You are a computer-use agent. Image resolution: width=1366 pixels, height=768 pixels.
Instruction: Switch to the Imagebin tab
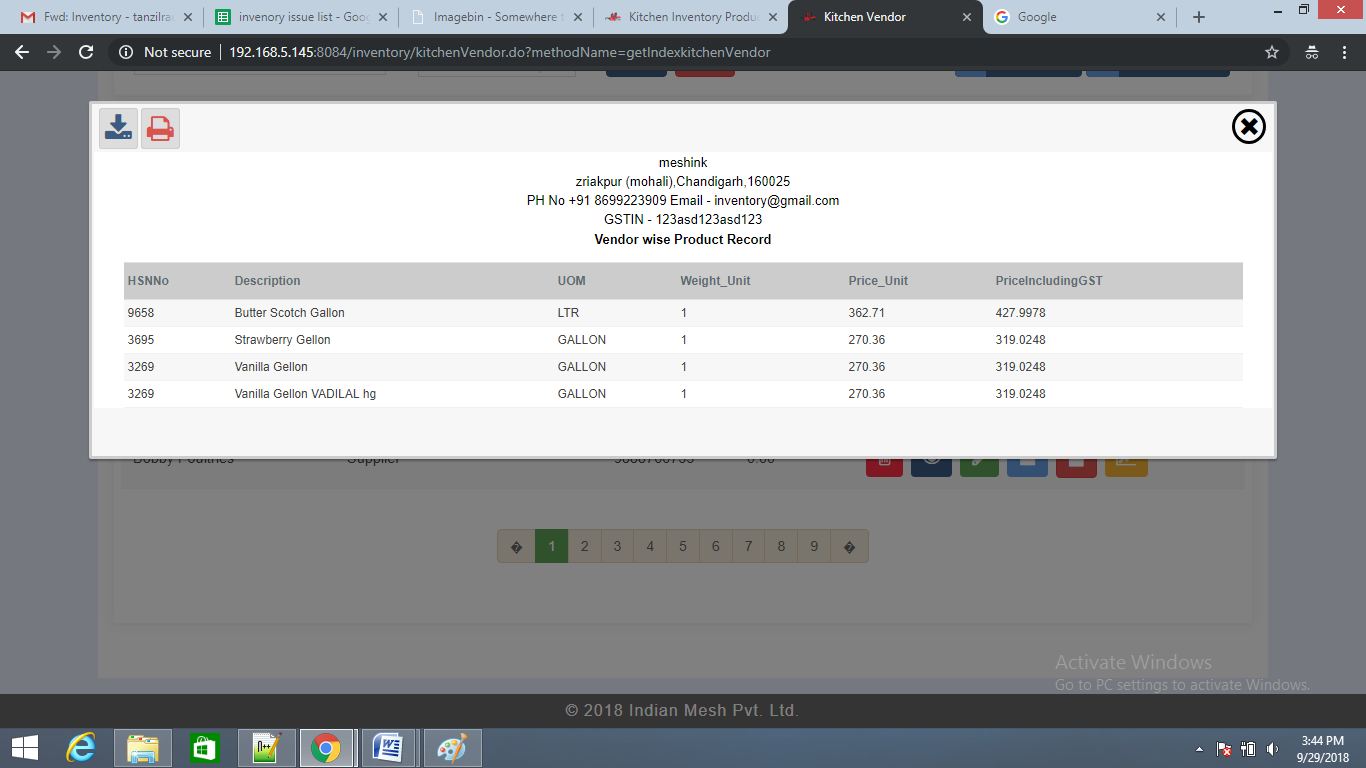(496, 17)
